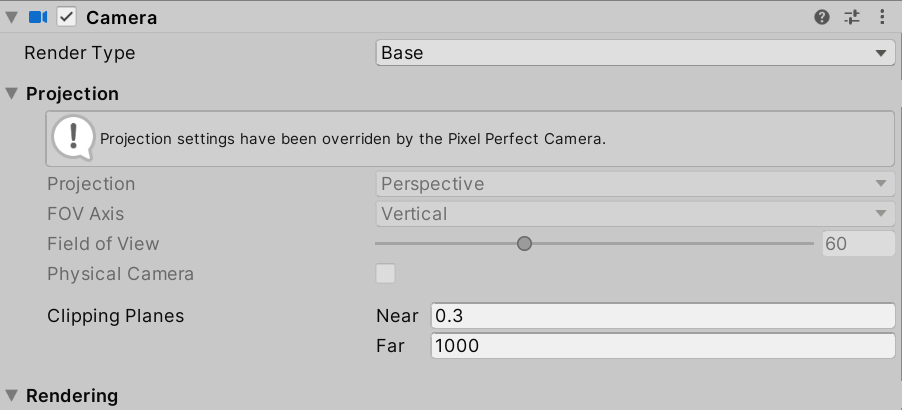Open the Camera component presets icon
The height and width of the screenshot is (410, 902).
click(x=852, y=17)
